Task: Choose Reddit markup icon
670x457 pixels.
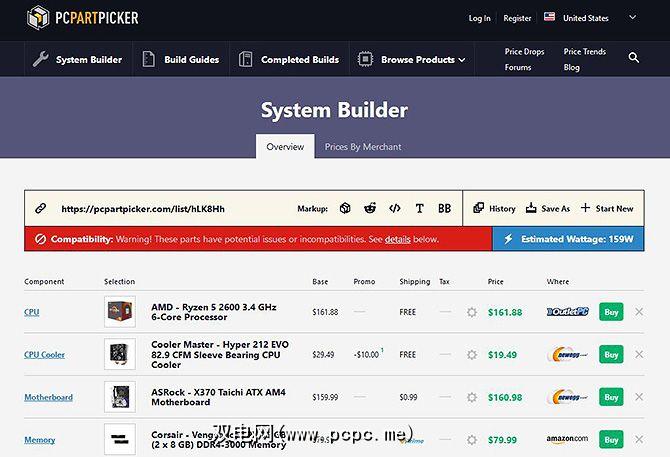Action: coord(370,208)
